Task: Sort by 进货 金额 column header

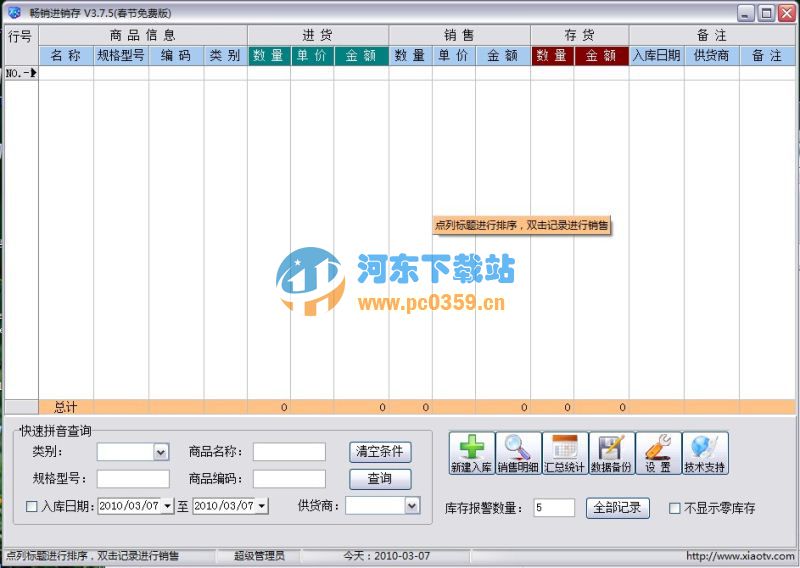Action: tap(361, 56)
